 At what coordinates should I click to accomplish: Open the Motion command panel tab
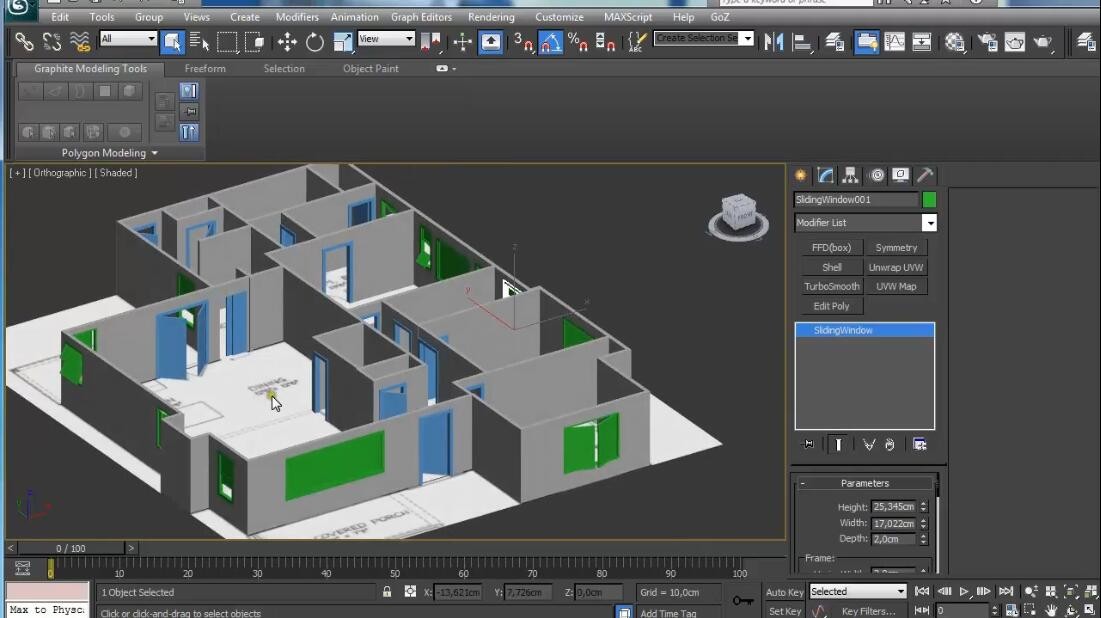pyautogui.click(x=876, y=175)
